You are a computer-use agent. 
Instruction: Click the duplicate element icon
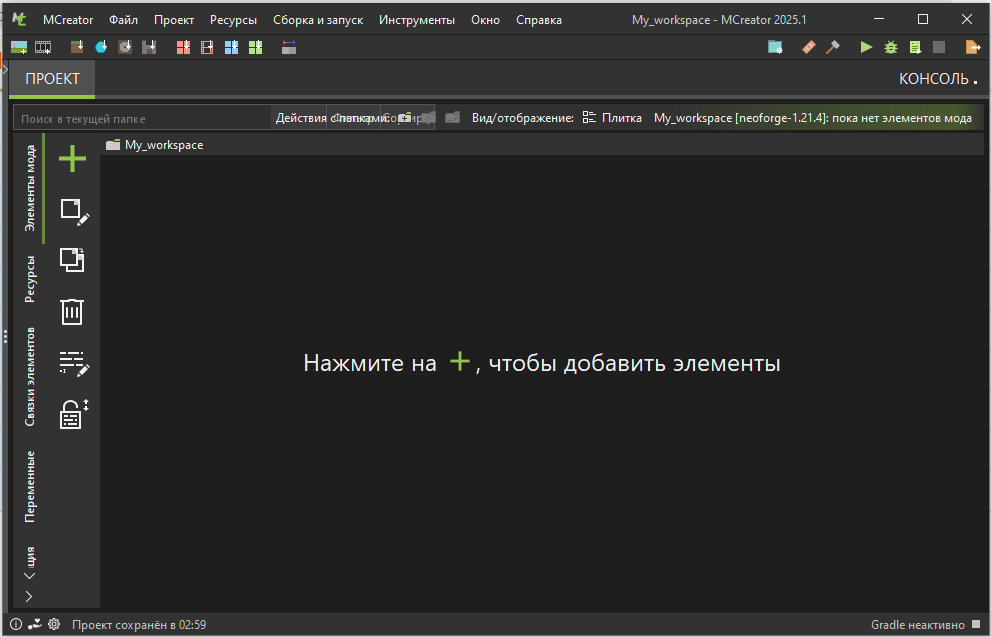point(72,260)
